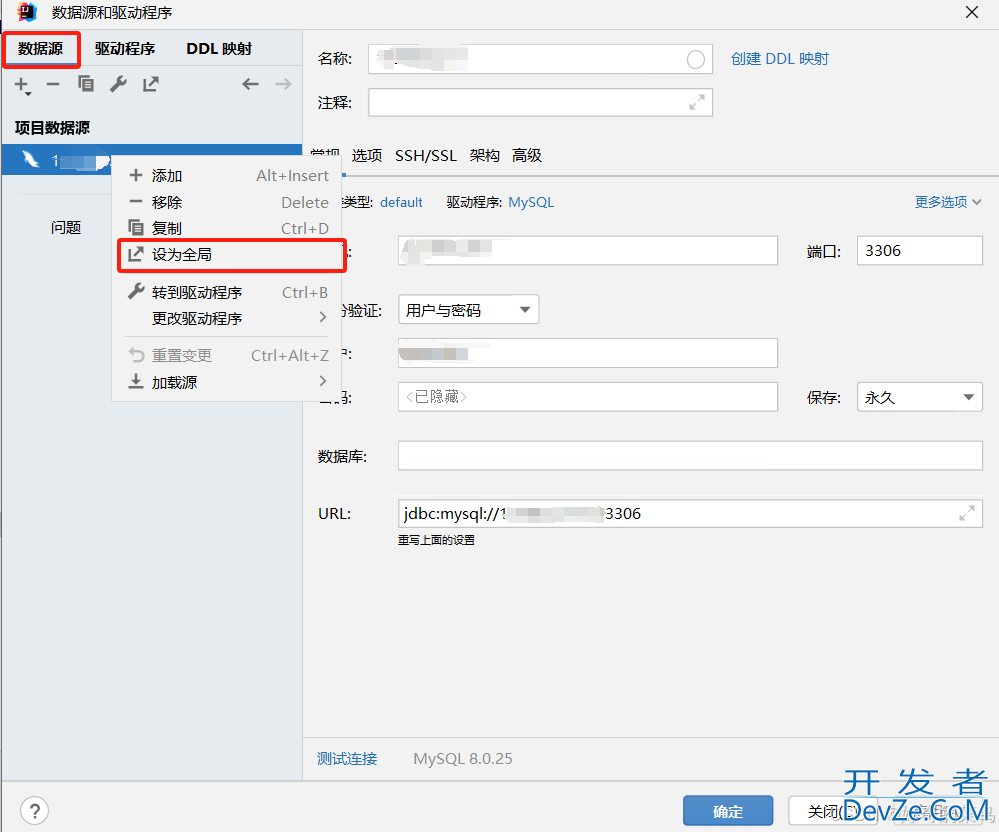Open the password save duration dropdown
999x832 pixels.
coord(919,397)
